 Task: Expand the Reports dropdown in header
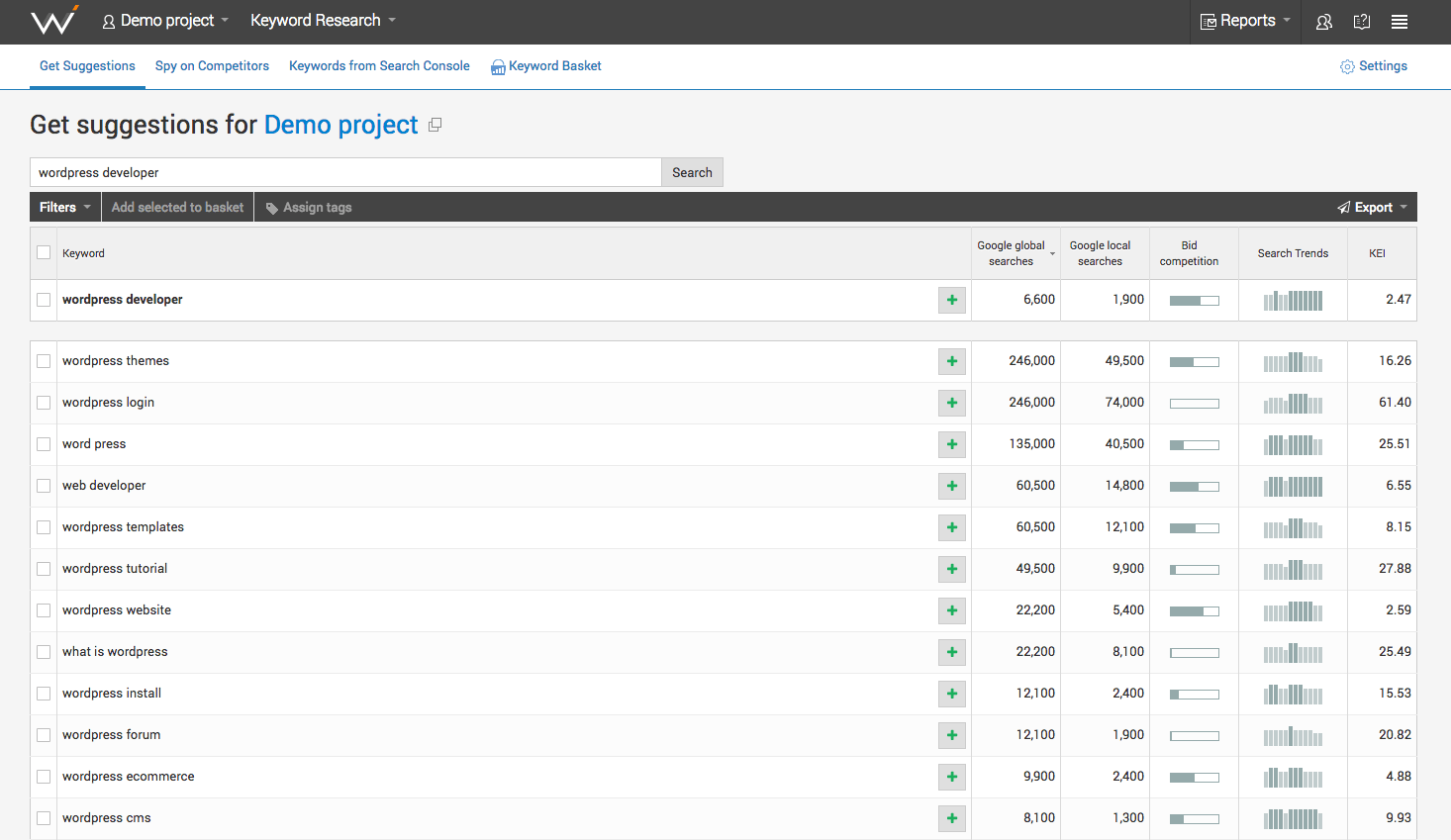(x=1245, y=21)
